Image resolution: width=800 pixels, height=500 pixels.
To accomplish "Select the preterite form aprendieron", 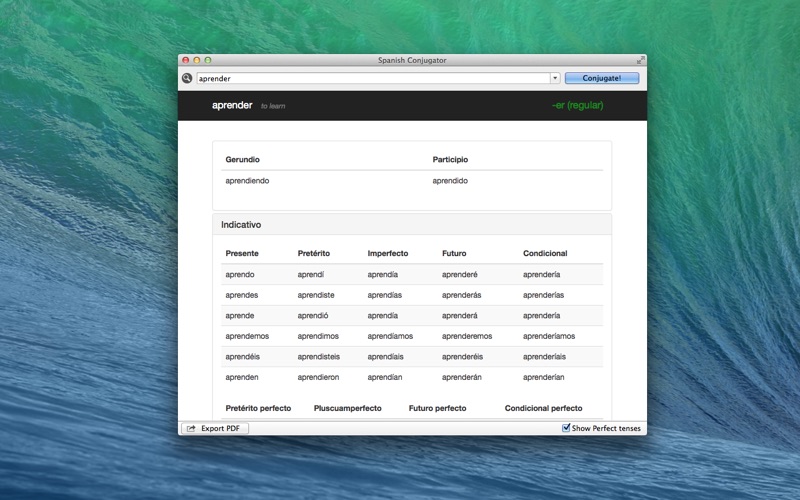I will [x=318, y=377].
